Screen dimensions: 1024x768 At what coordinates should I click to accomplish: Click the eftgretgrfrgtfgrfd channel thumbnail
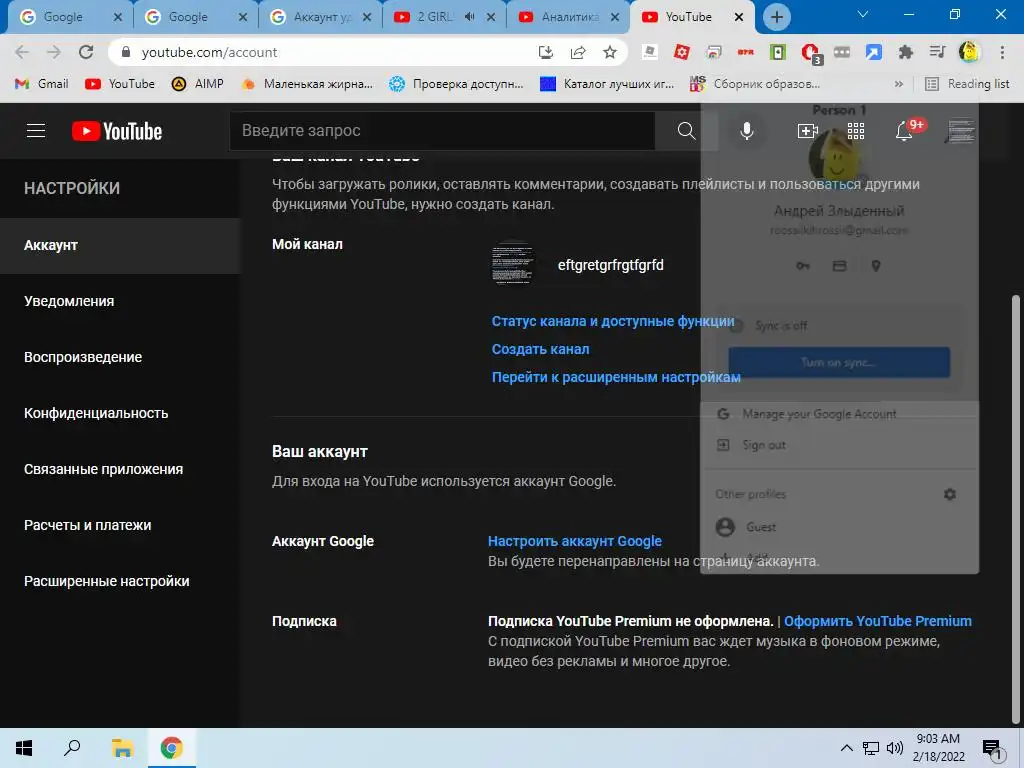pos(513,264)
